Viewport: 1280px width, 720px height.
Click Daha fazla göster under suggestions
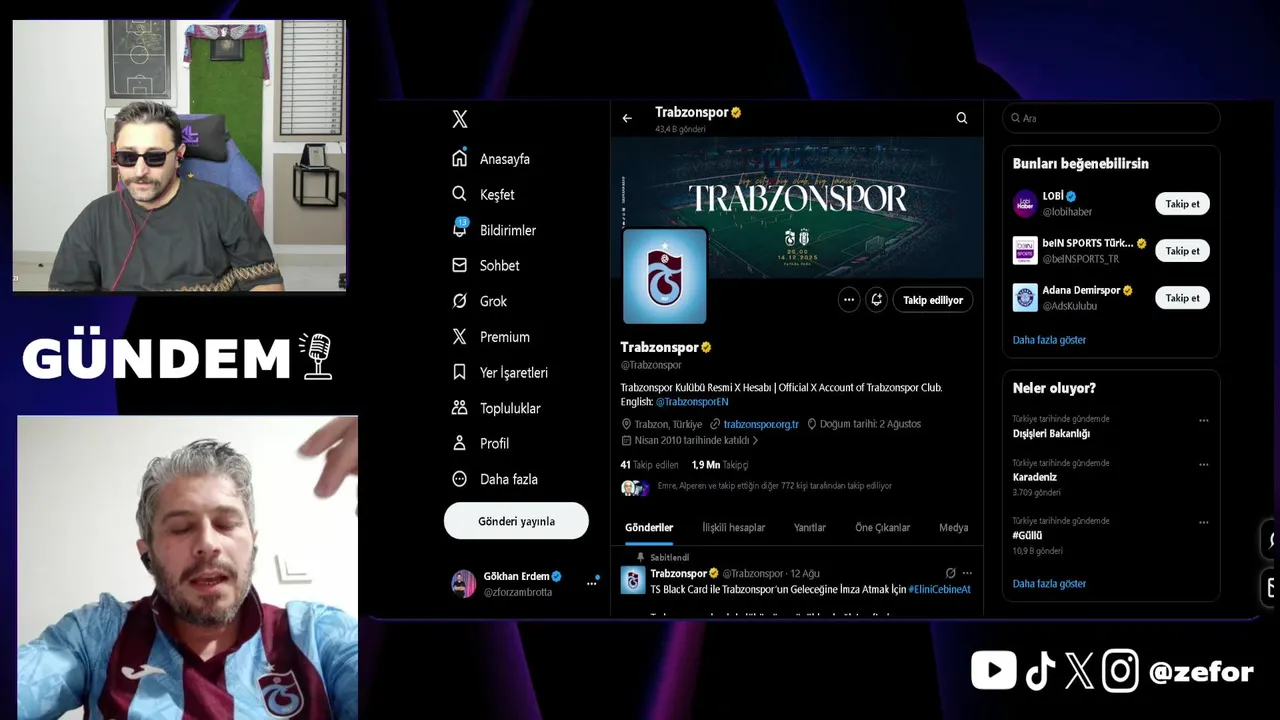(1049, 340)
